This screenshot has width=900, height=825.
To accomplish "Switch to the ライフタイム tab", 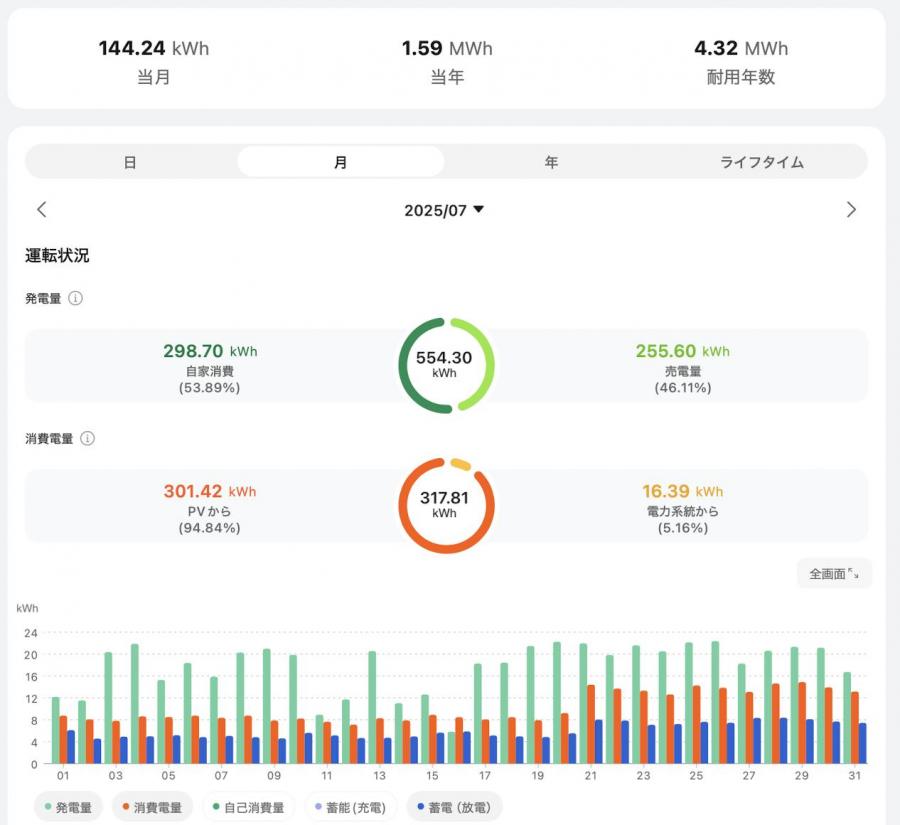I will pos(762,162).
